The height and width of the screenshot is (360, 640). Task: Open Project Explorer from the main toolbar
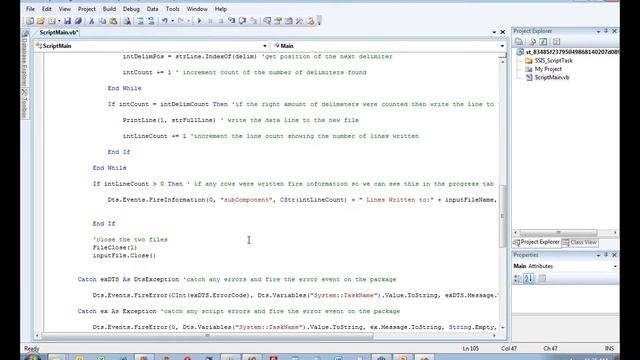pyautogui.click(x=267, y=21)
